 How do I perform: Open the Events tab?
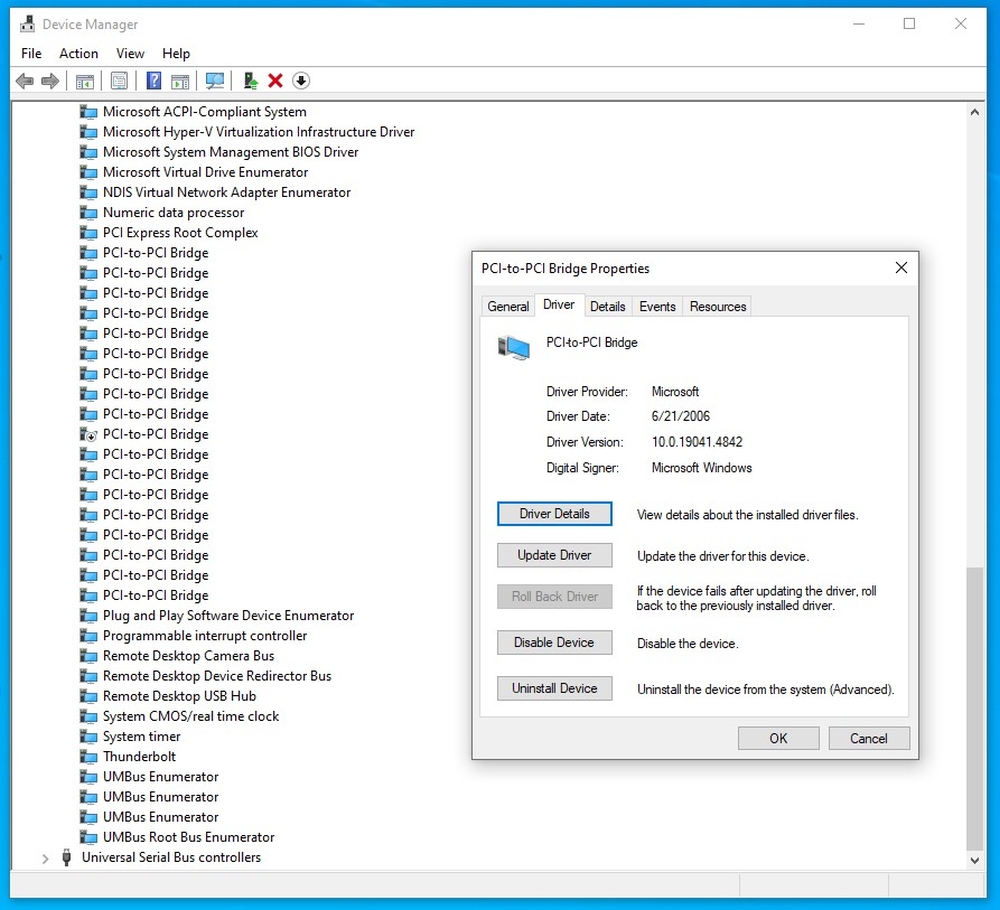(x=657, y=306)
